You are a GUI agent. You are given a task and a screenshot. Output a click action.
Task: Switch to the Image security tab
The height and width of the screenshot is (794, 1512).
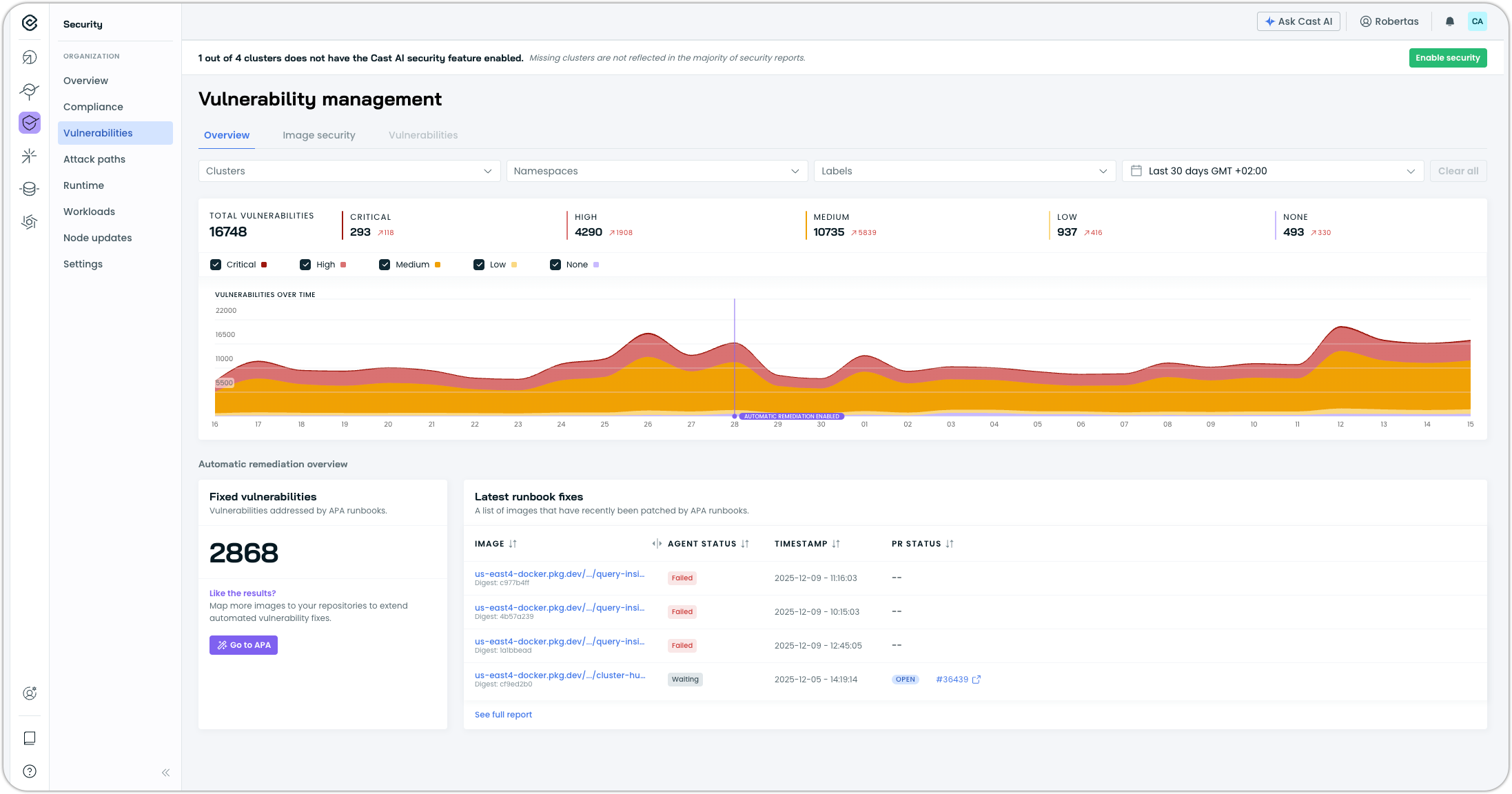[x=318, y=135]
